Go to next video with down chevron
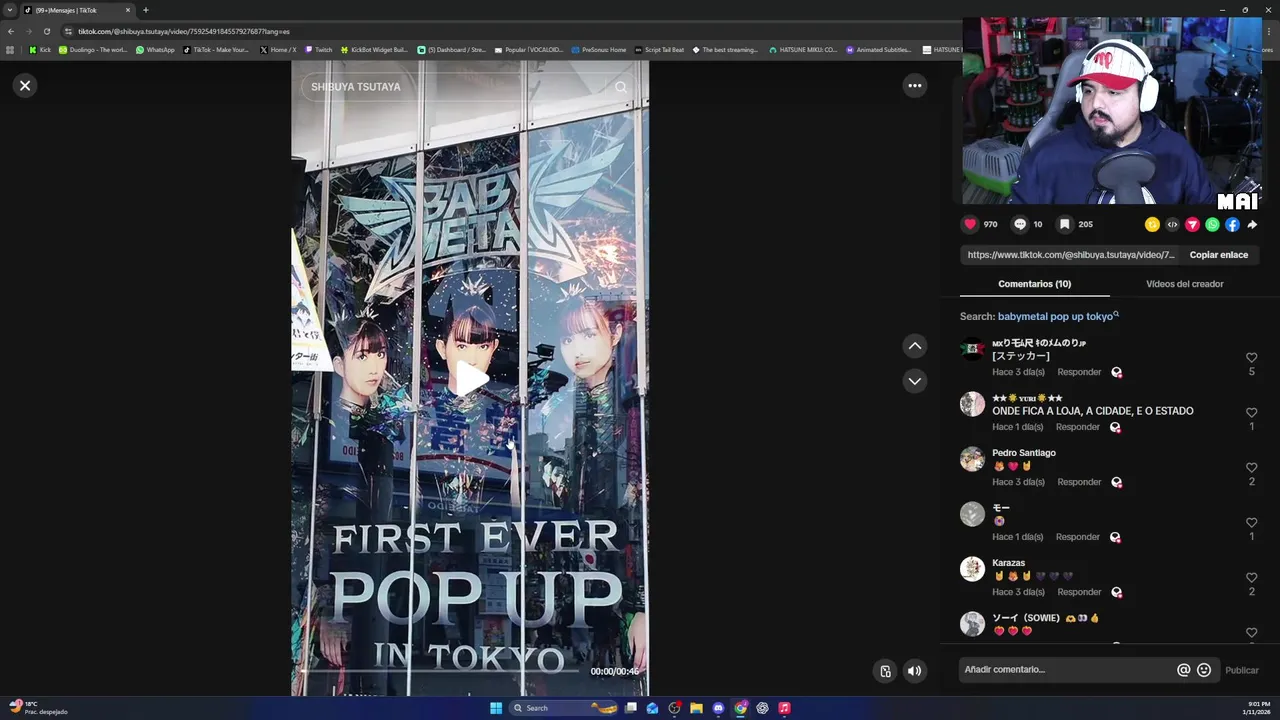1280x720 pixels. click(x=914, y=381)
